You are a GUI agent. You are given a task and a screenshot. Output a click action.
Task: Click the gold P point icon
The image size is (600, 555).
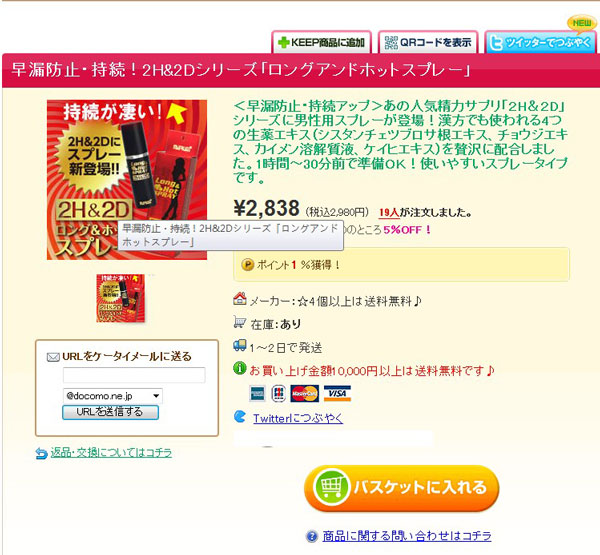248,265
